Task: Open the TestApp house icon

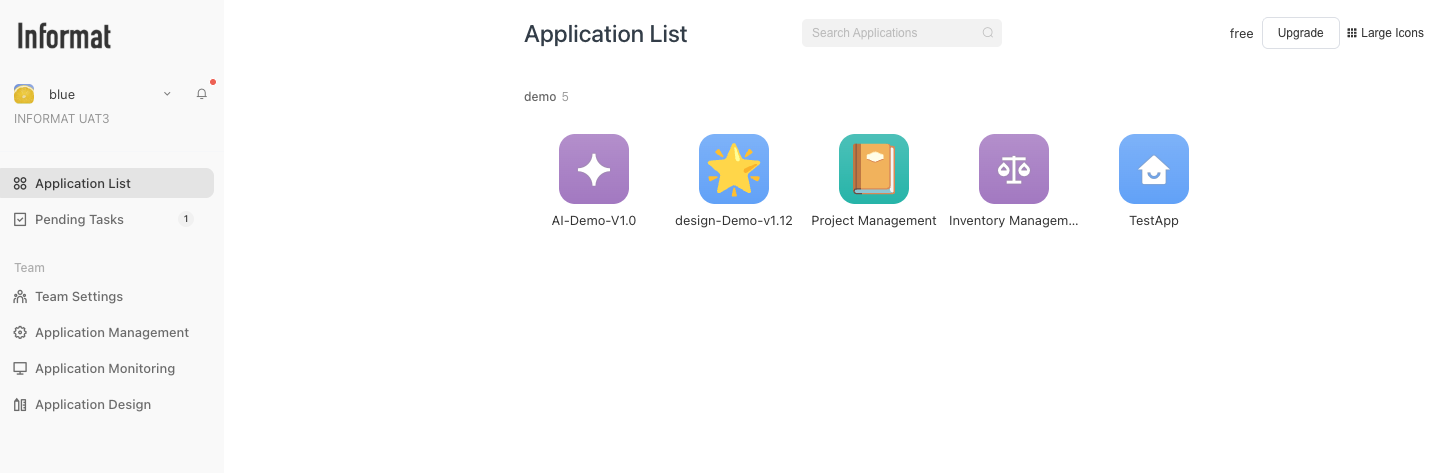Action: pos(1154,169)
